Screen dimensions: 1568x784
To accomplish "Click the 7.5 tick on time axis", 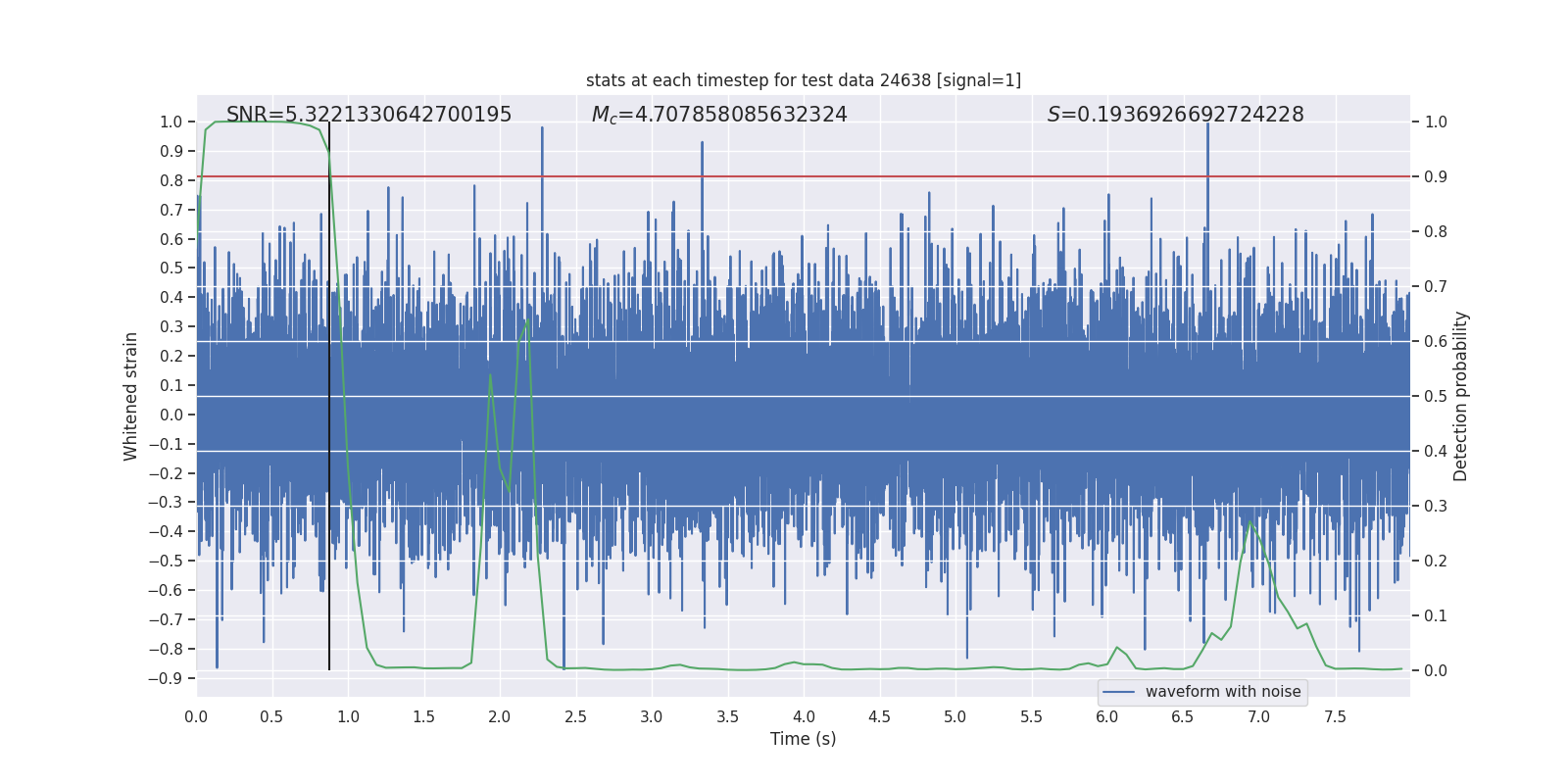I will click(1335, 716).
